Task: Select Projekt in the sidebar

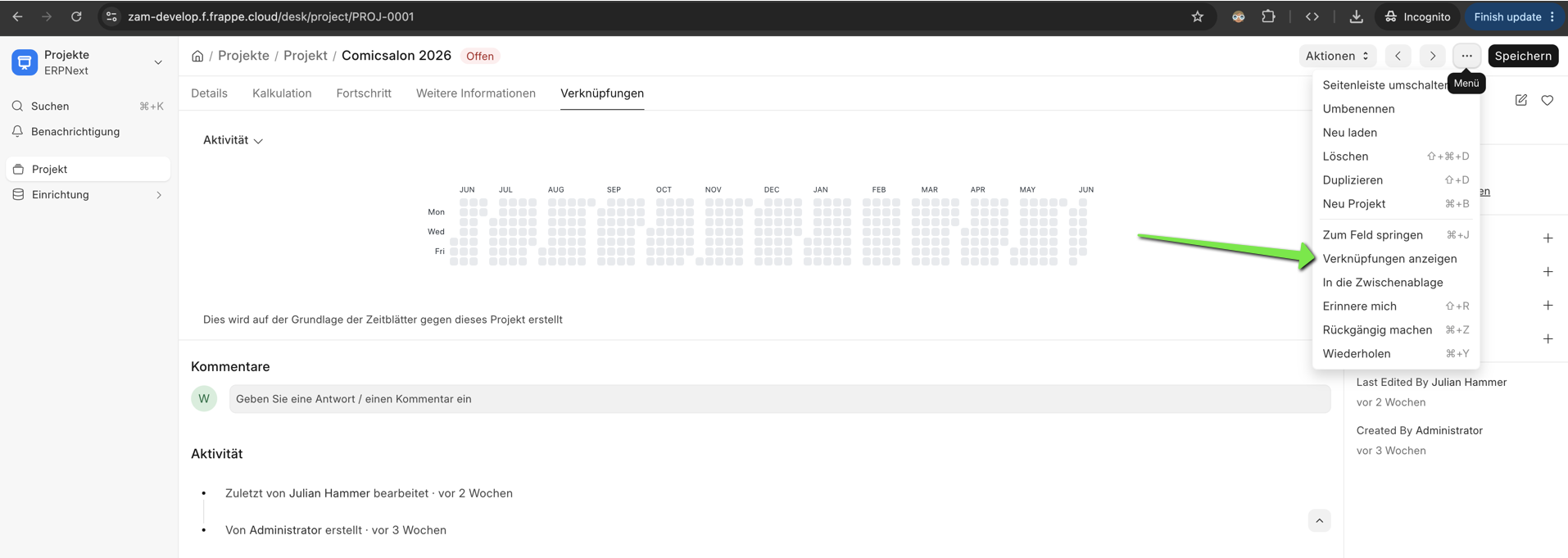Action: pyautogui.click(x=88, y=169)
